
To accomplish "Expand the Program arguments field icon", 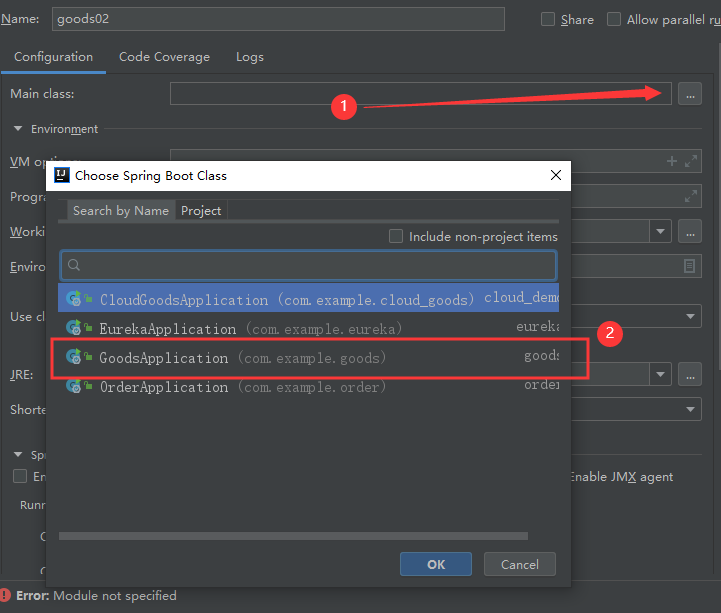I will 691,196.
